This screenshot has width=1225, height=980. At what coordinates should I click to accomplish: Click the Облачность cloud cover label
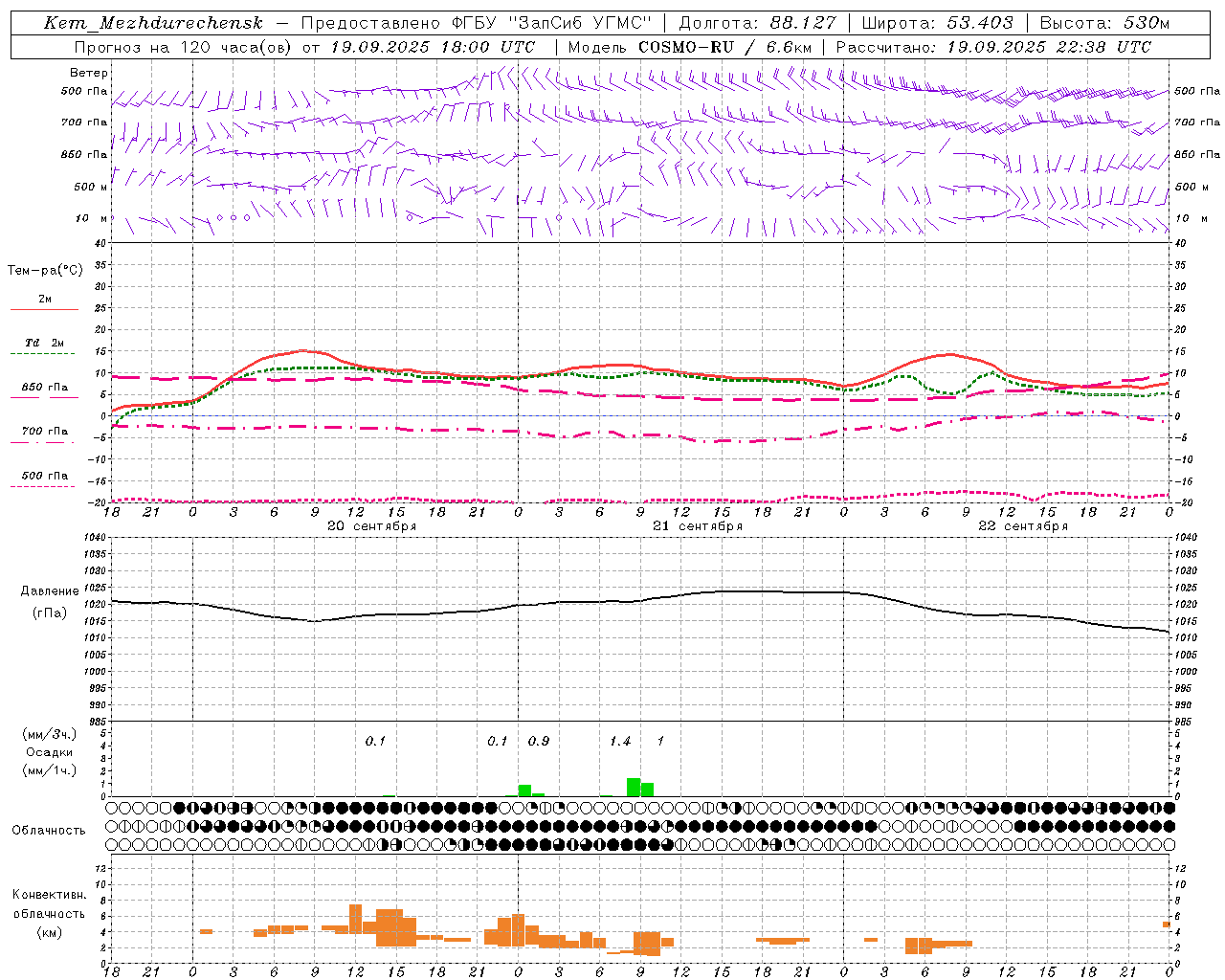(x=49, y=831)
